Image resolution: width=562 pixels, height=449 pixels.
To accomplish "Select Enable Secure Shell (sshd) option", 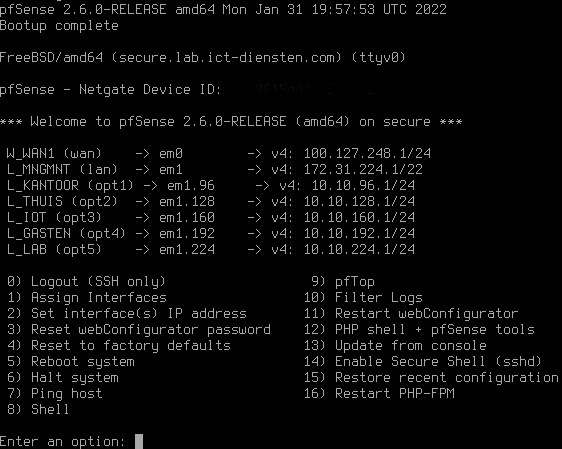I will (423, 362).
